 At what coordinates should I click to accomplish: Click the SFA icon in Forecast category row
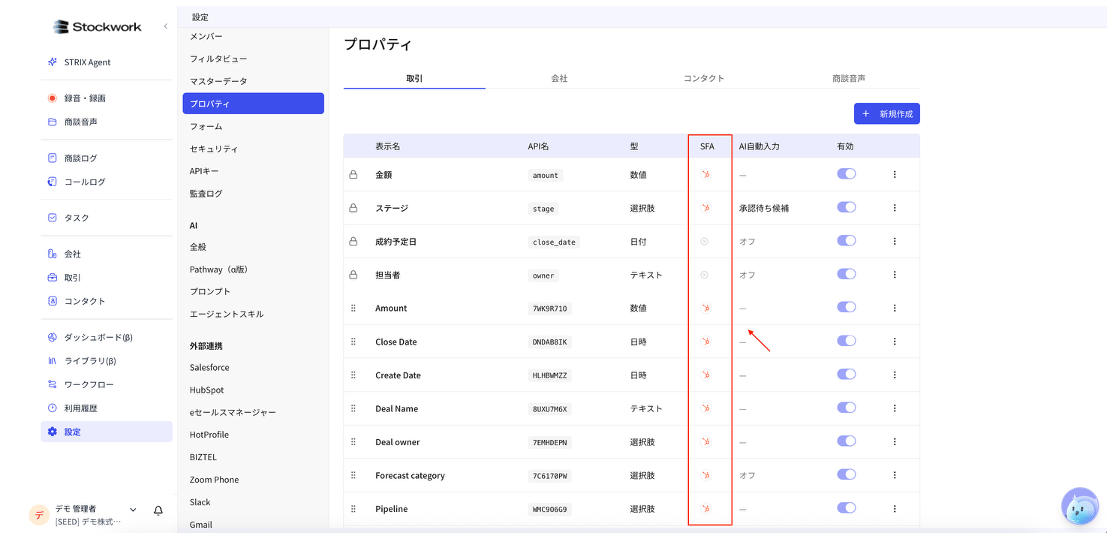(x=705, y=475)
